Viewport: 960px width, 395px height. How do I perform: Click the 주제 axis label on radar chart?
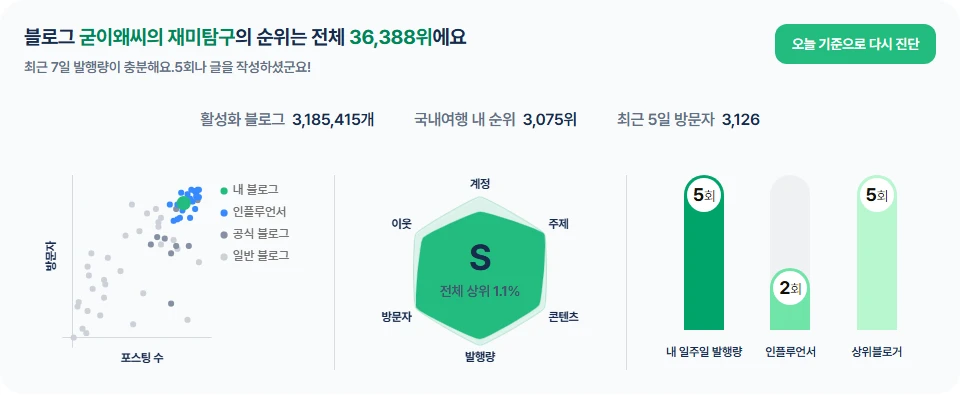tap(559, 224)
